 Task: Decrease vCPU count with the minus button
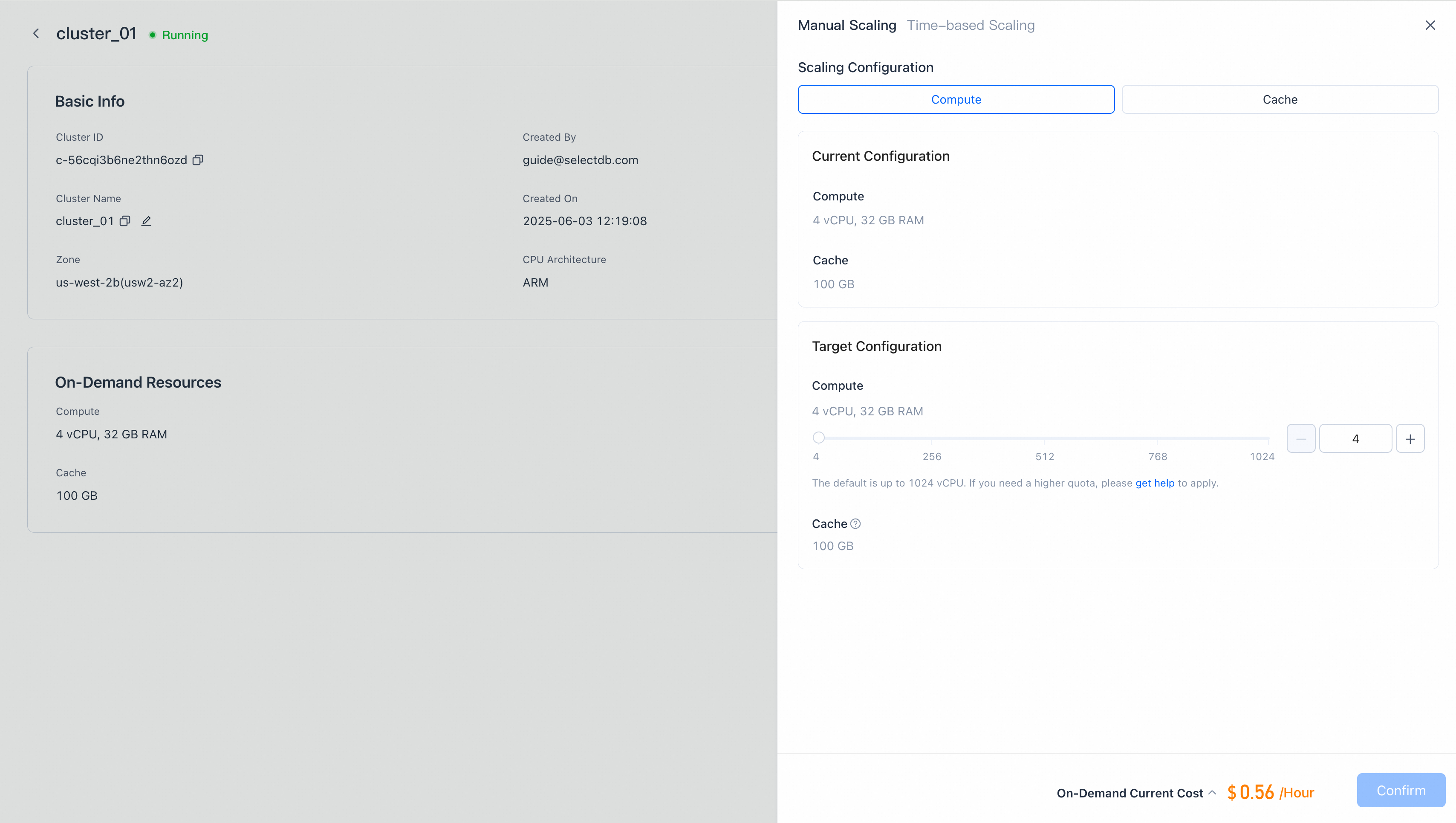[1301, 438]
